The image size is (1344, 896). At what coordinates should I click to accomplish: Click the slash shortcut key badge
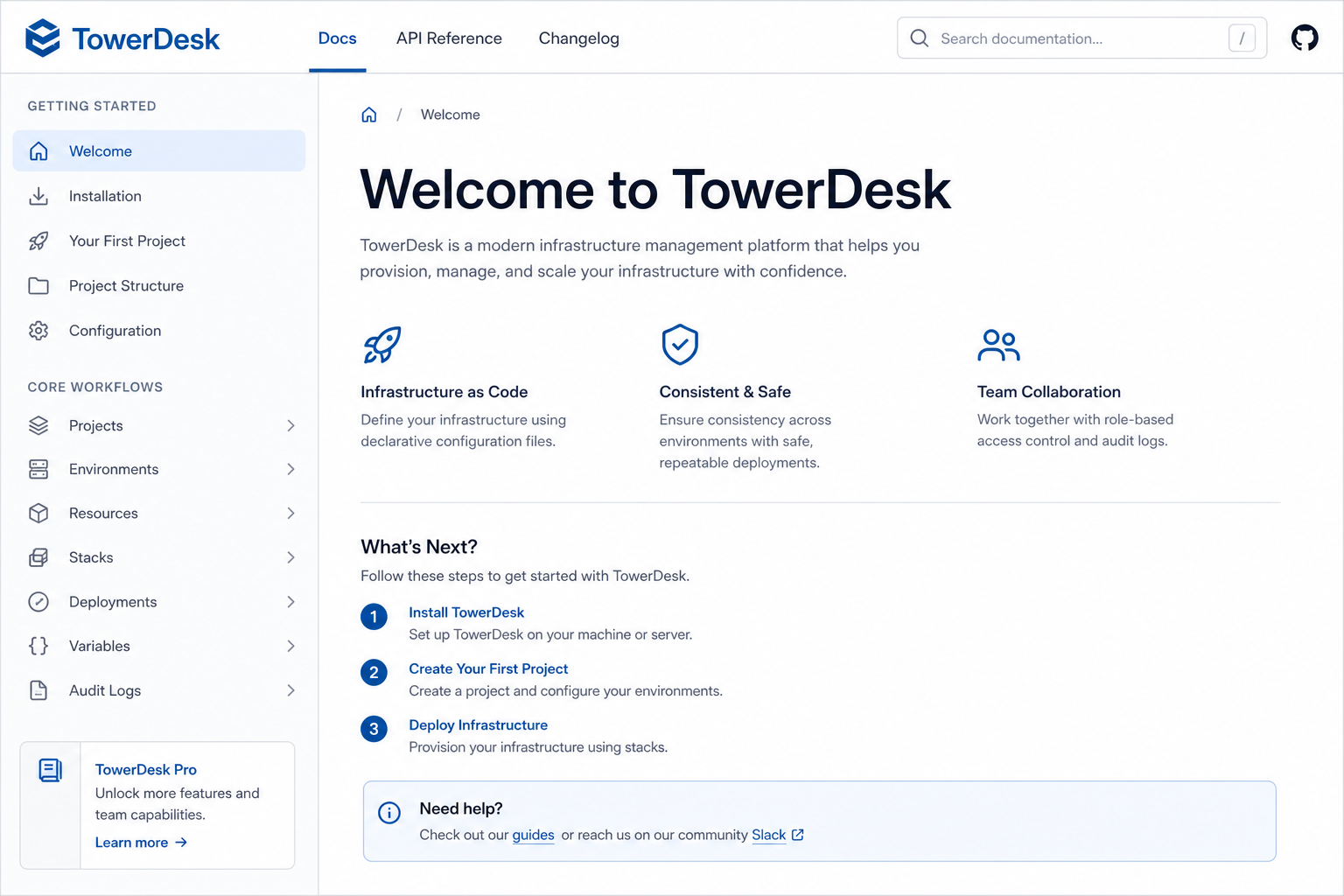(1242, 38)
